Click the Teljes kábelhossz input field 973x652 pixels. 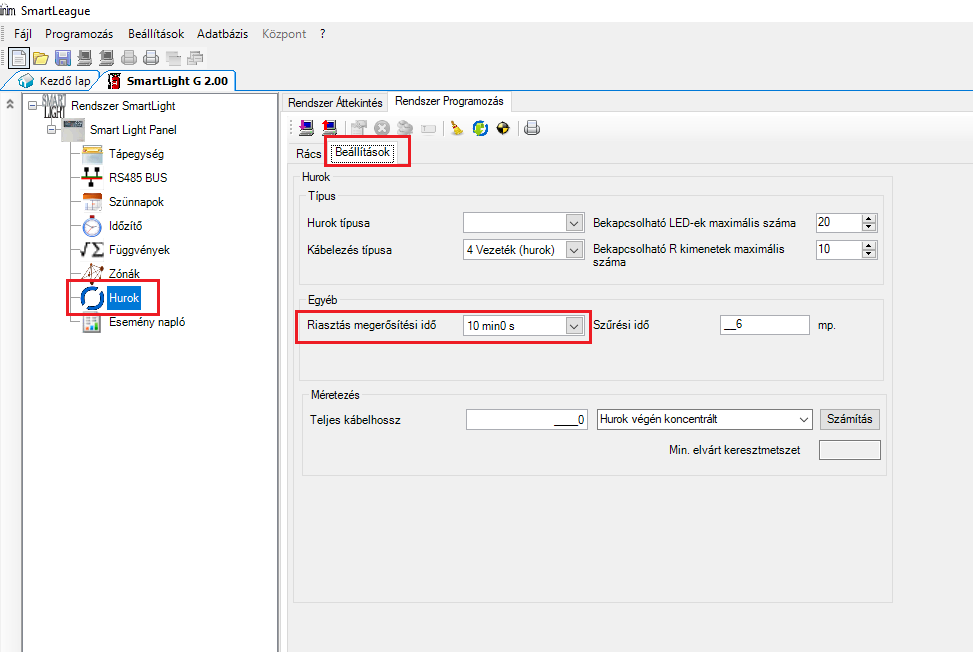[526, 420]
